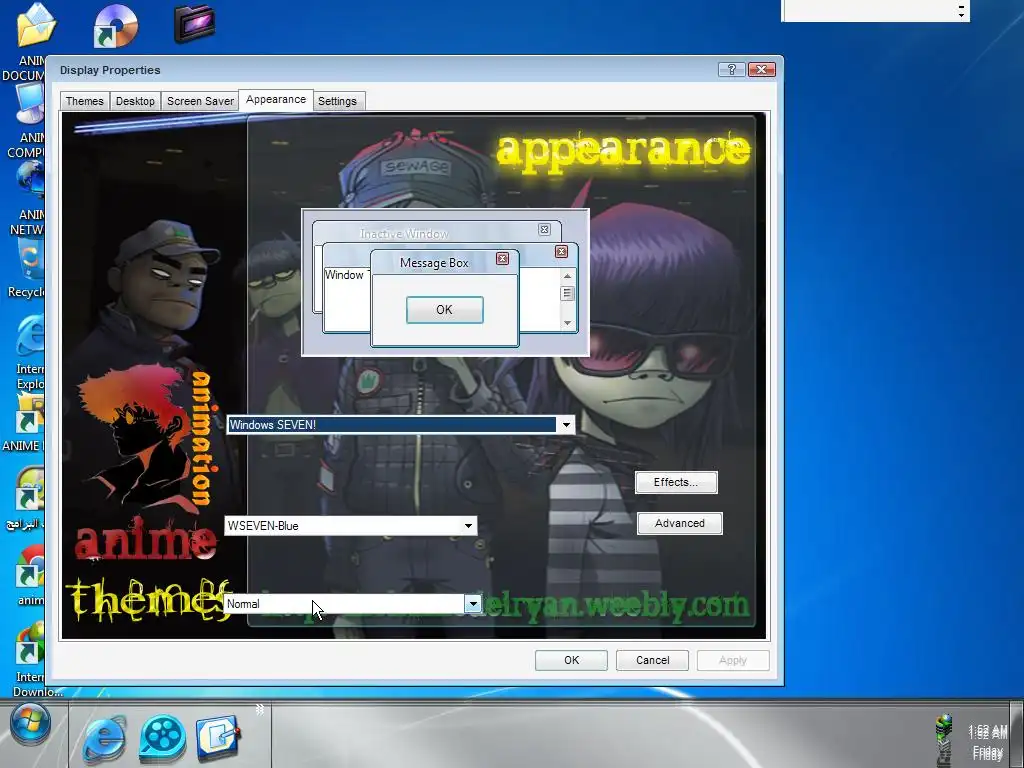This screenshot has width=1024, height=768.
Task: Open Internet Explorer desktop icon
Action: coord(30,336)
